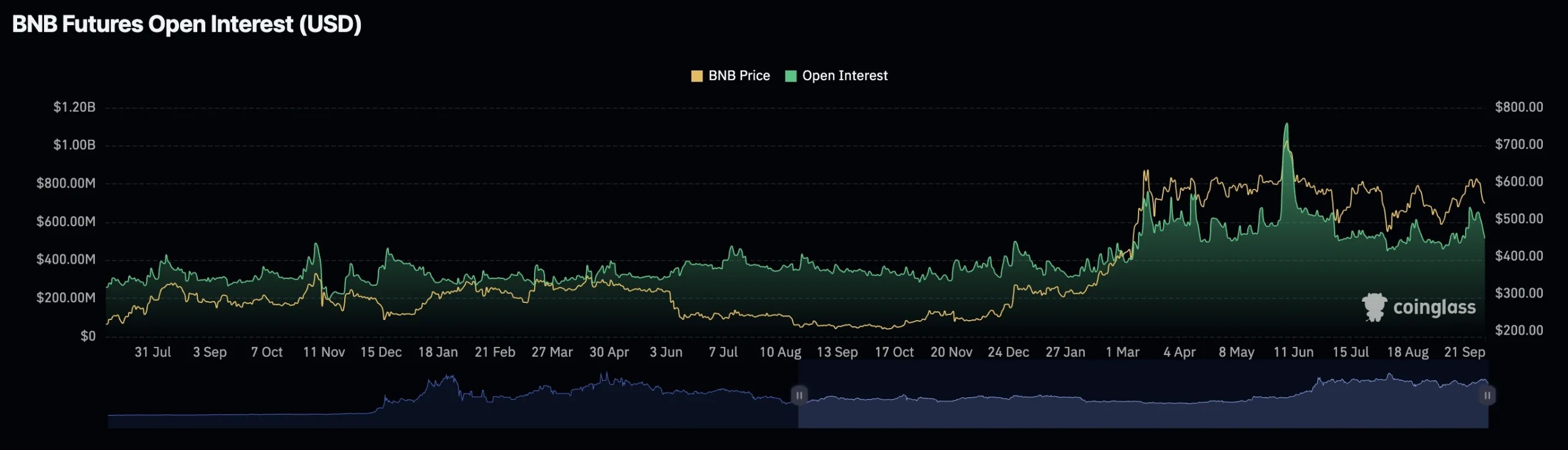
Task: Toggle the Open Interest legend series
Action: 836,76
